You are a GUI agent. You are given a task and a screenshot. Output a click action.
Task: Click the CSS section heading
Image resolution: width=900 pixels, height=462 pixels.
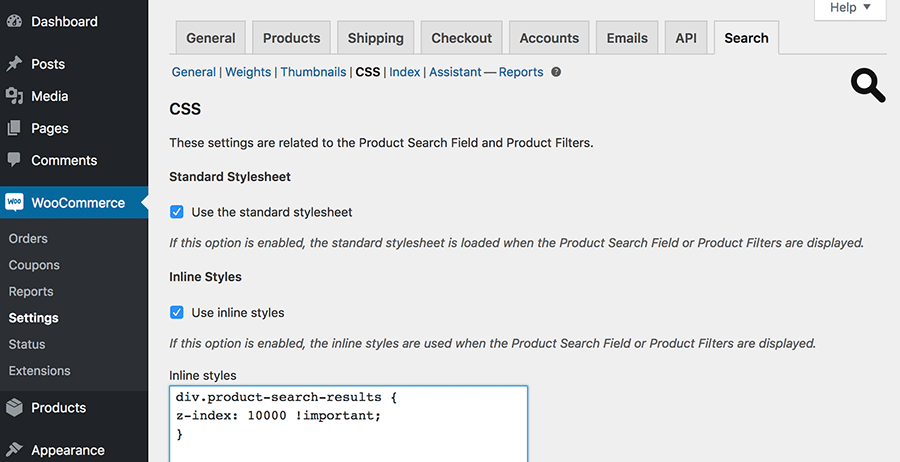coord(185,109)
